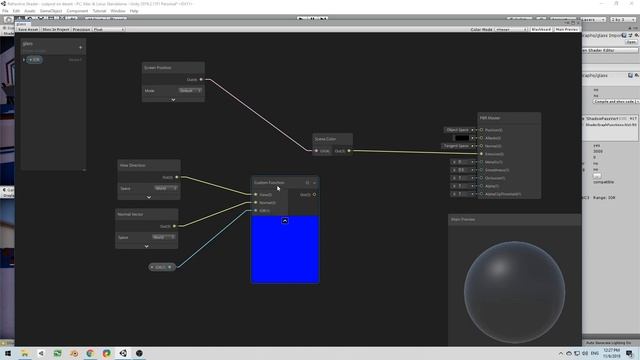Click the Smoothness(1) input port

tap(481, 170)
